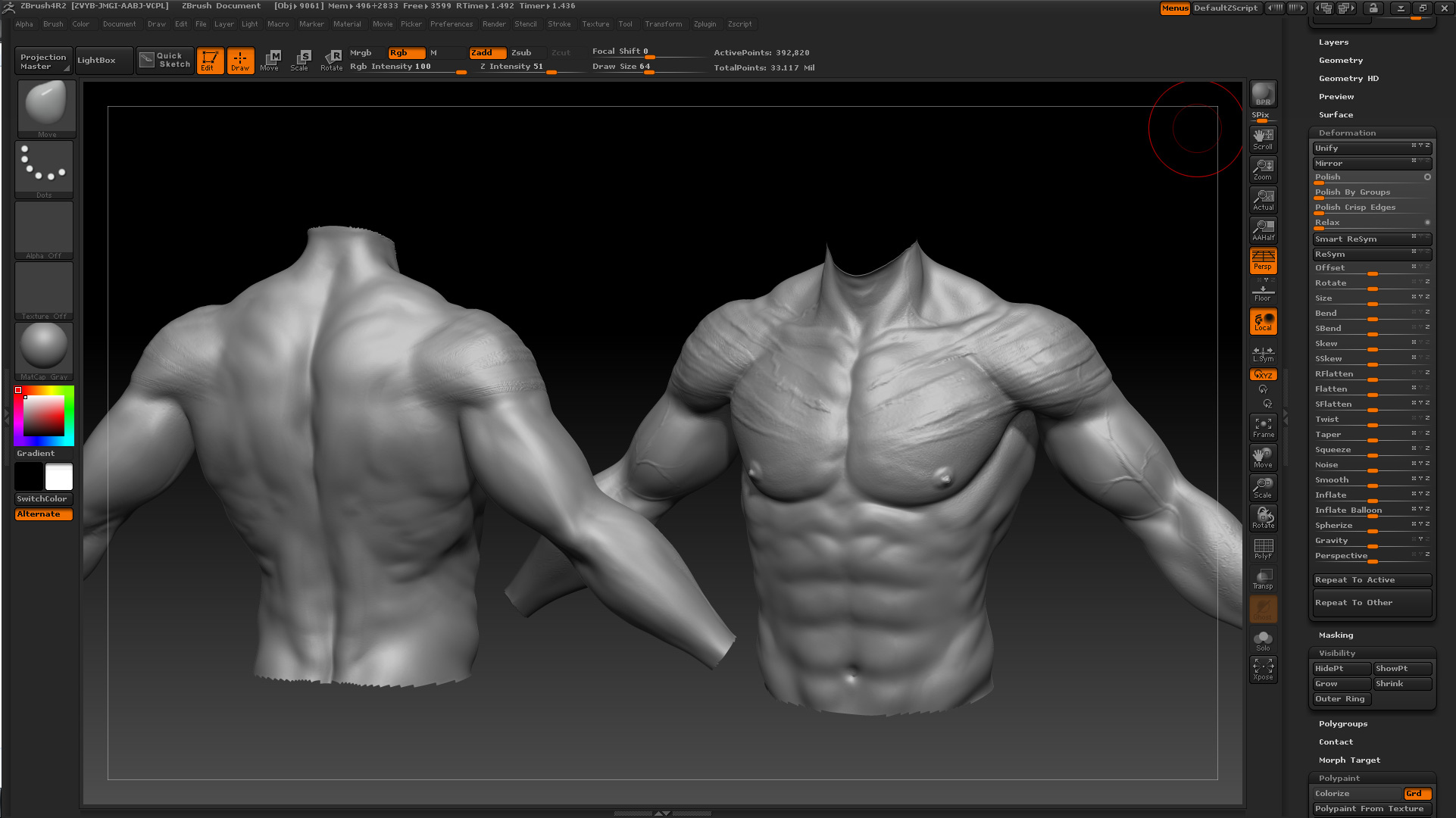Select the Scroll canvas icon
This screenshot has height=818, width=1456.
tap(1263, 139)
